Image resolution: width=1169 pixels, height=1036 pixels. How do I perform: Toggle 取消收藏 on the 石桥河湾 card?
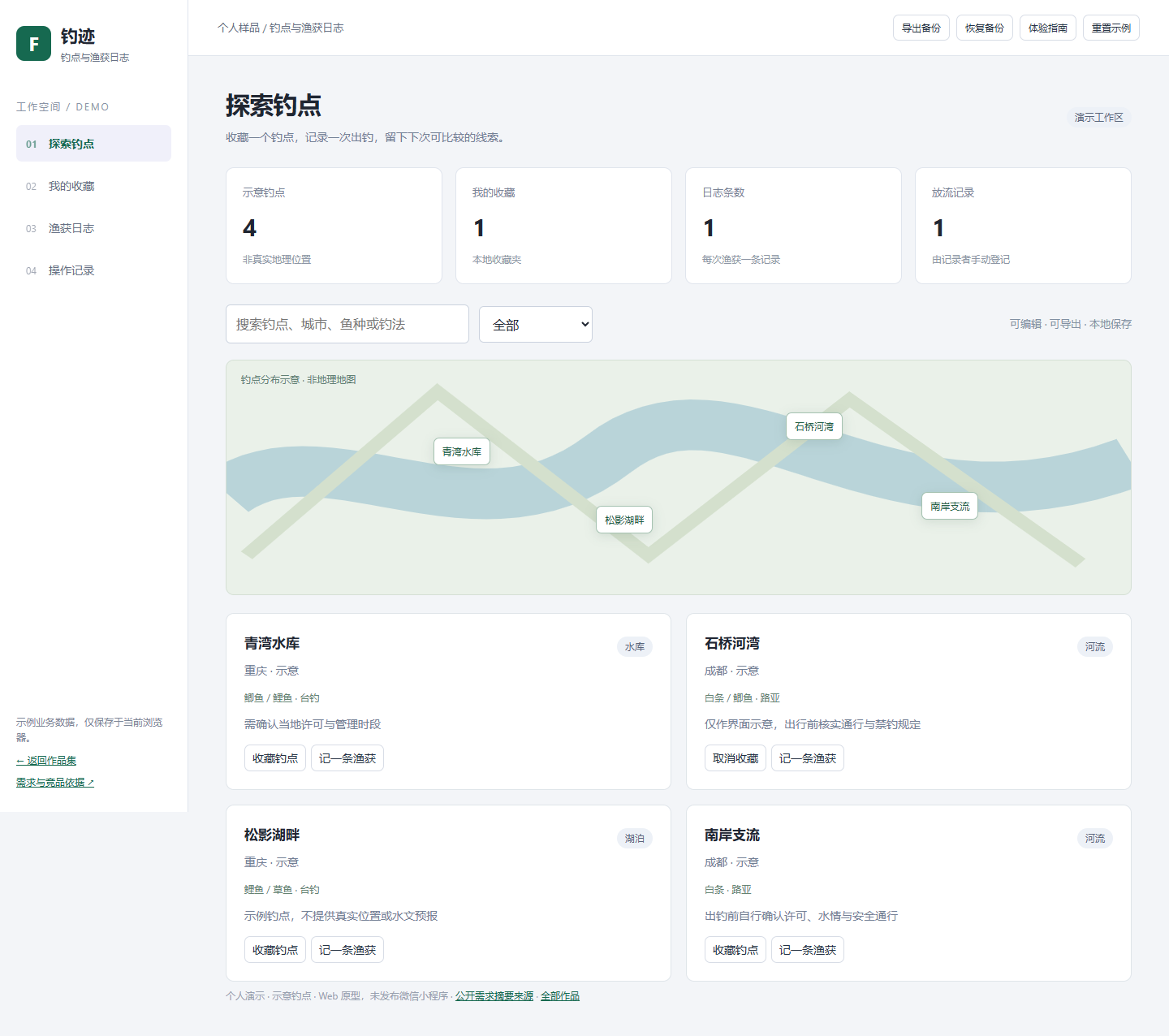pyautogui.click(x=735, y=758)
